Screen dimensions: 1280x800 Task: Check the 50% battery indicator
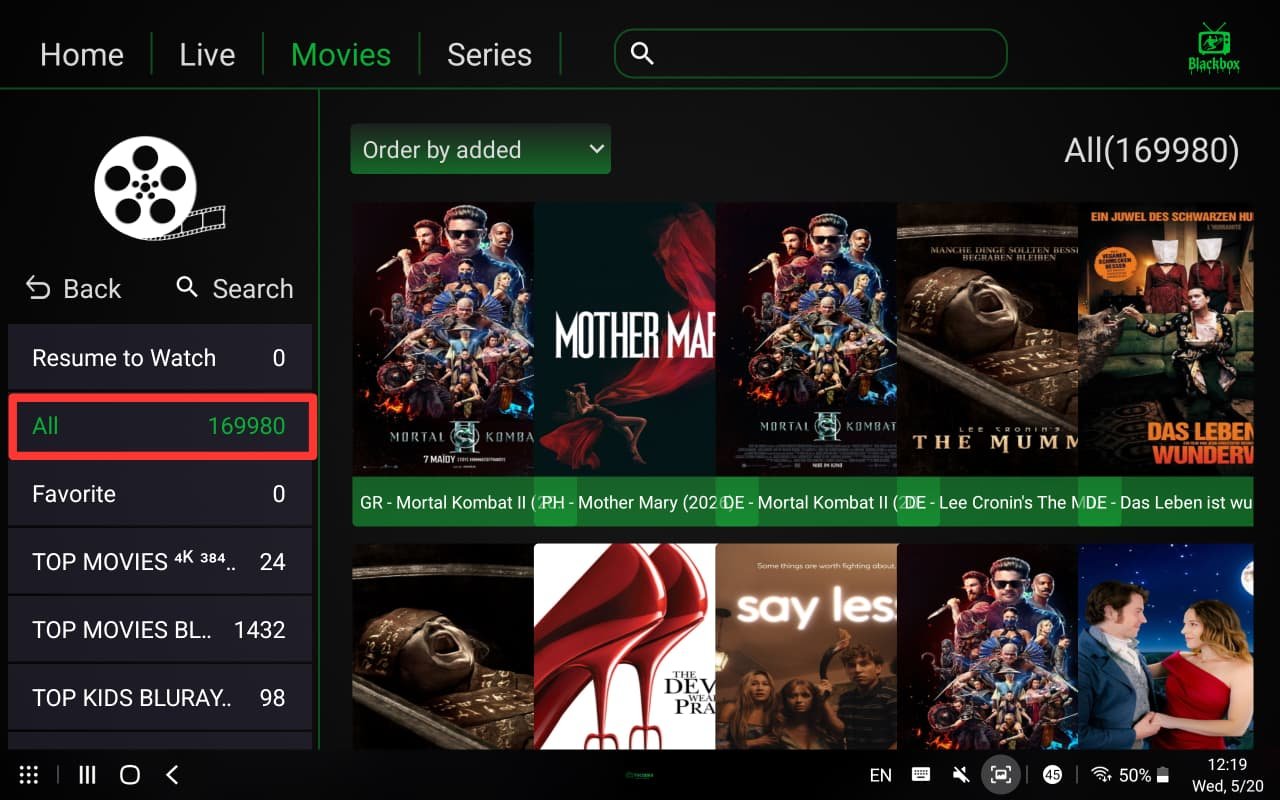tap(1144, 775)
